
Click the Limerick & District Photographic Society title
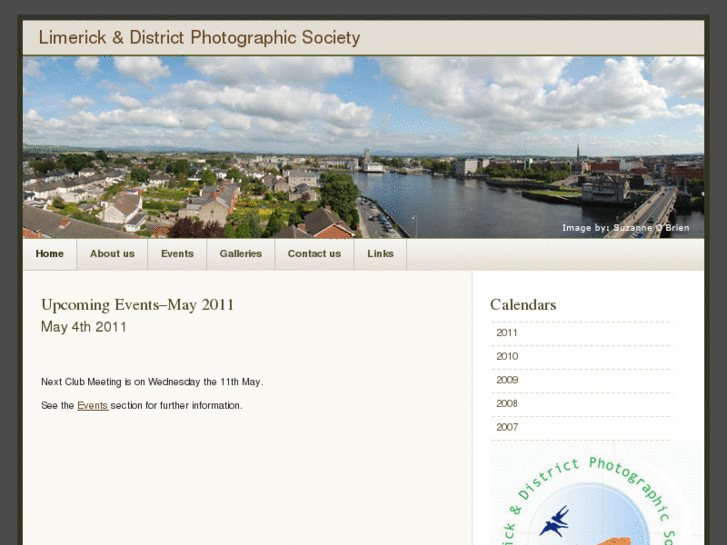click(x=199, y=38)
